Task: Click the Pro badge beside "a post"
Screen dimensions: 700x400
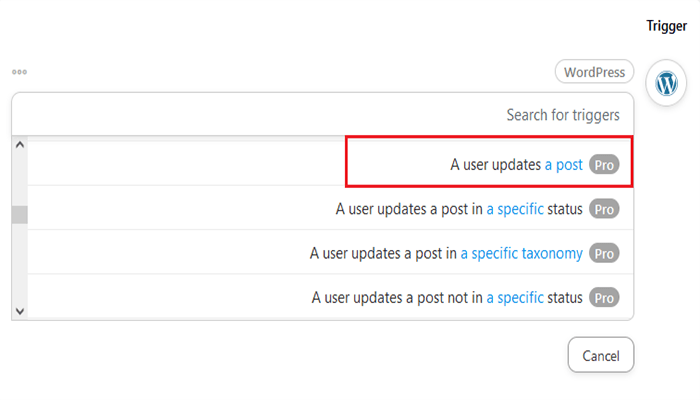Action: 604,165
